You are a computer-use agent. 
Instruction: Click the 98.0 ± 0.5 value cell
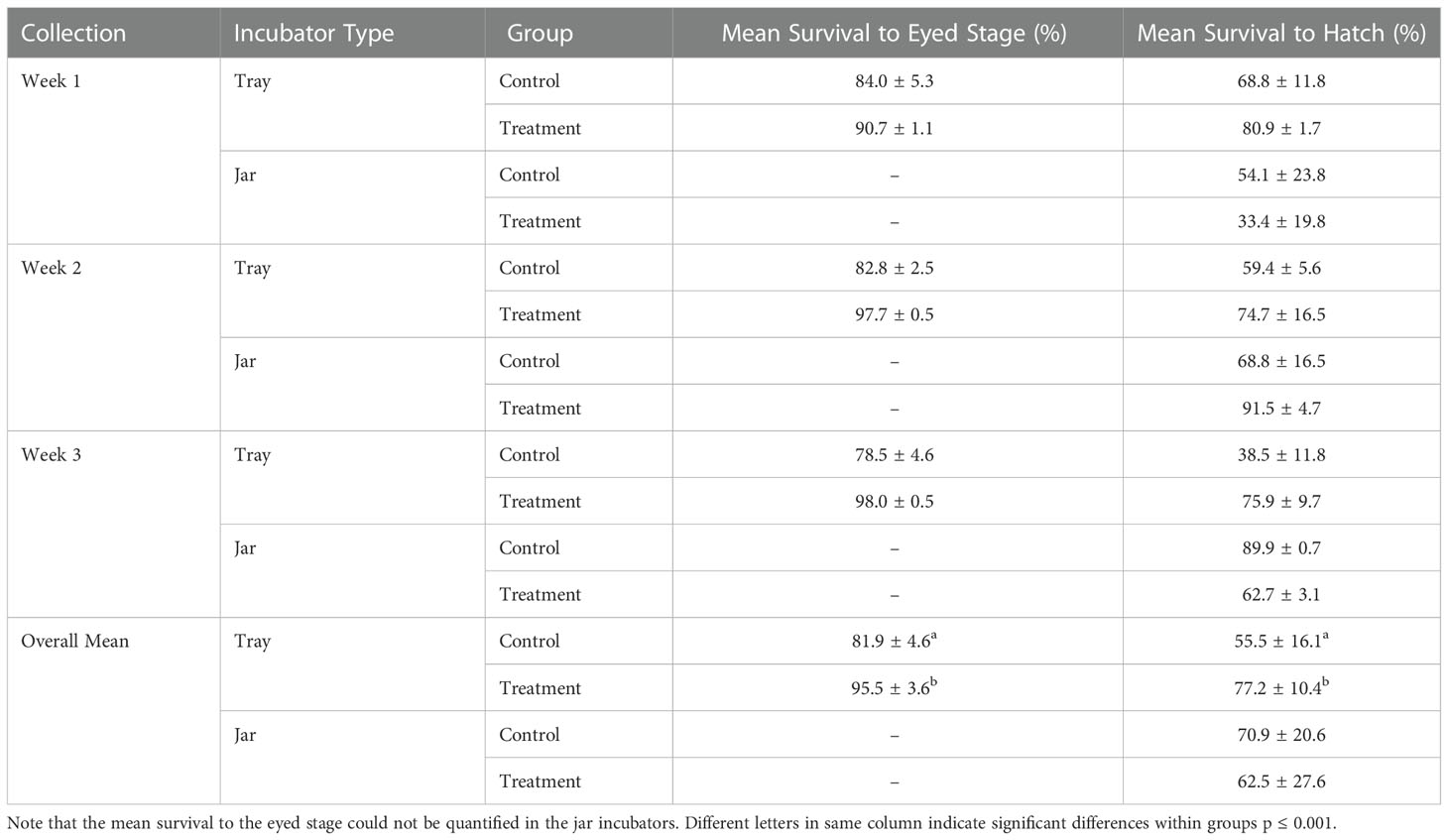(894, 501)
